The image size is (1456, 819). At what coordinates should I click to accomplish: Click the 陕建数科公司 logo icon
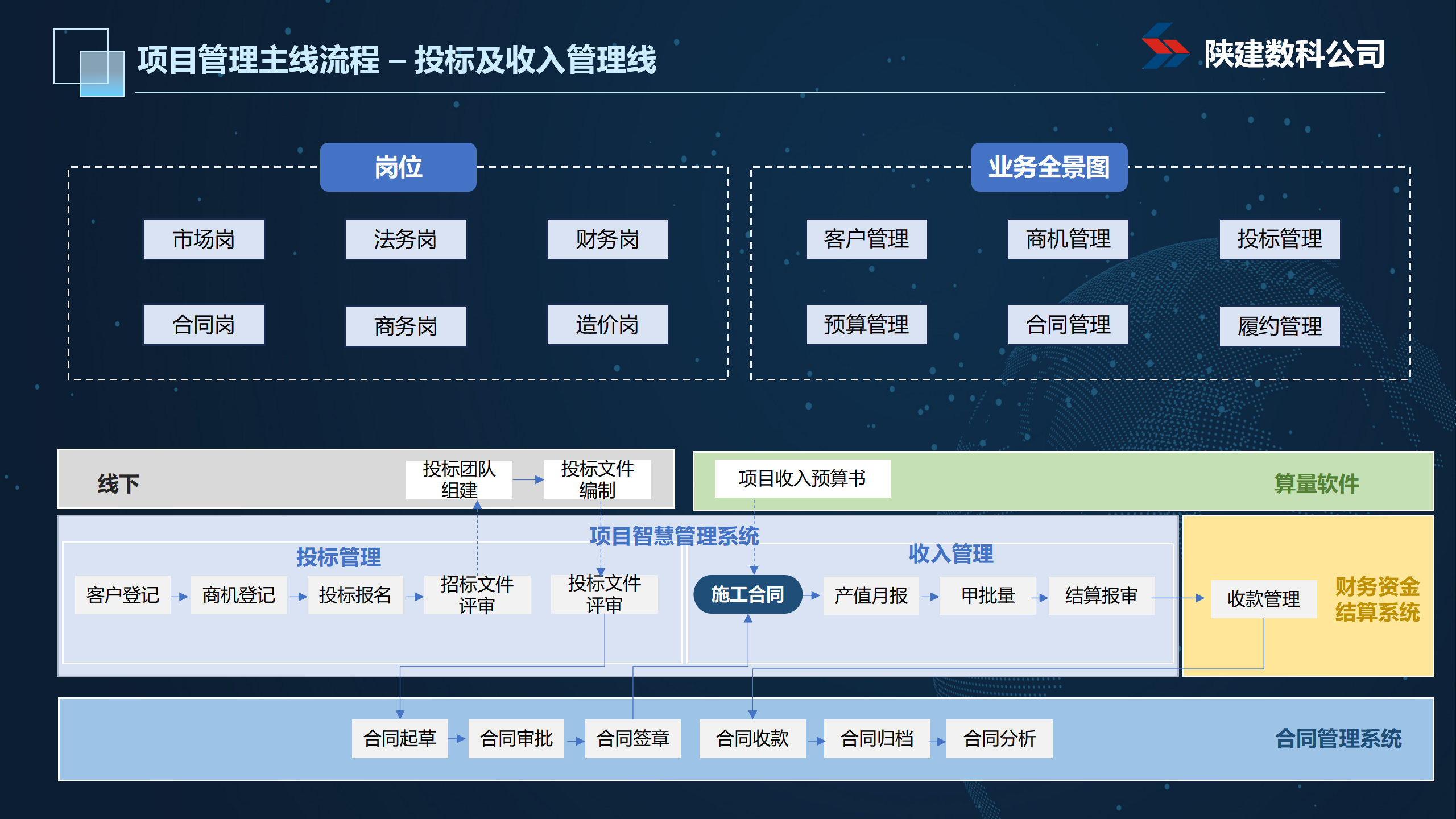pos(1165,47)
